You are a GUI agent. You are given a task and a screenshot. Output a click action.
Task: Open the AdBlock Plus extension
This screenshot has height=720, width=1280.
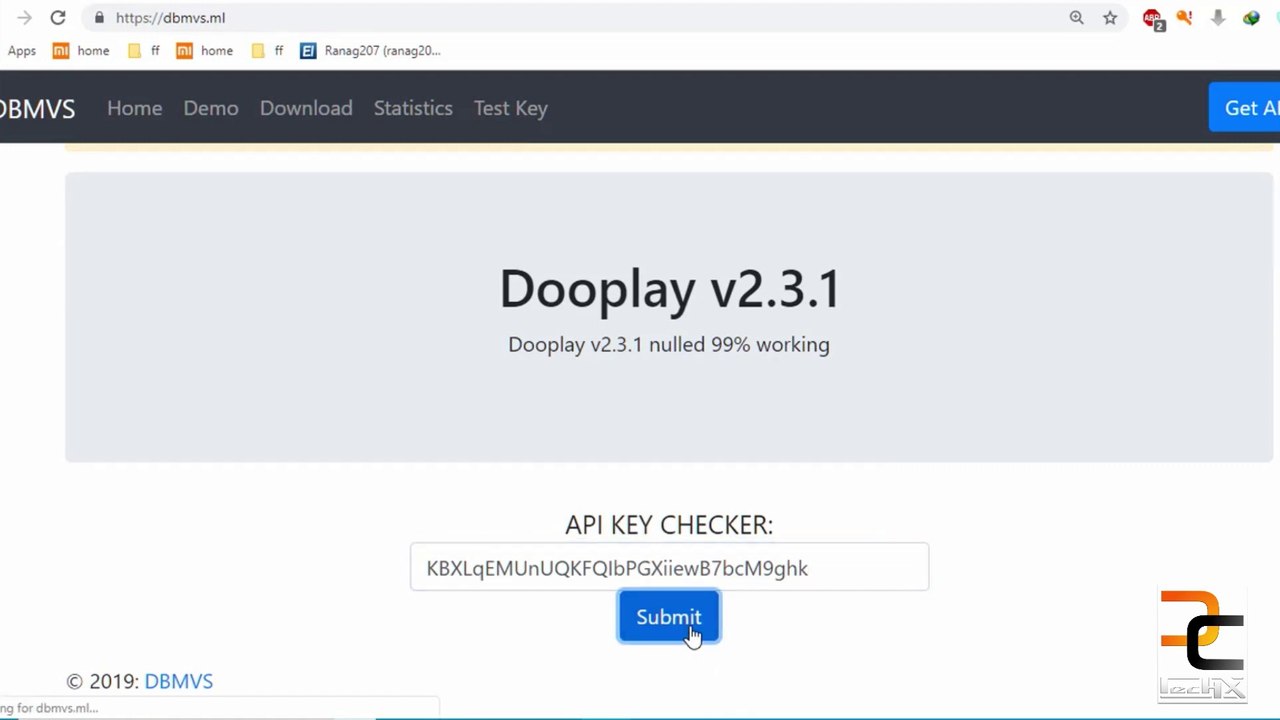[1153, 18]
